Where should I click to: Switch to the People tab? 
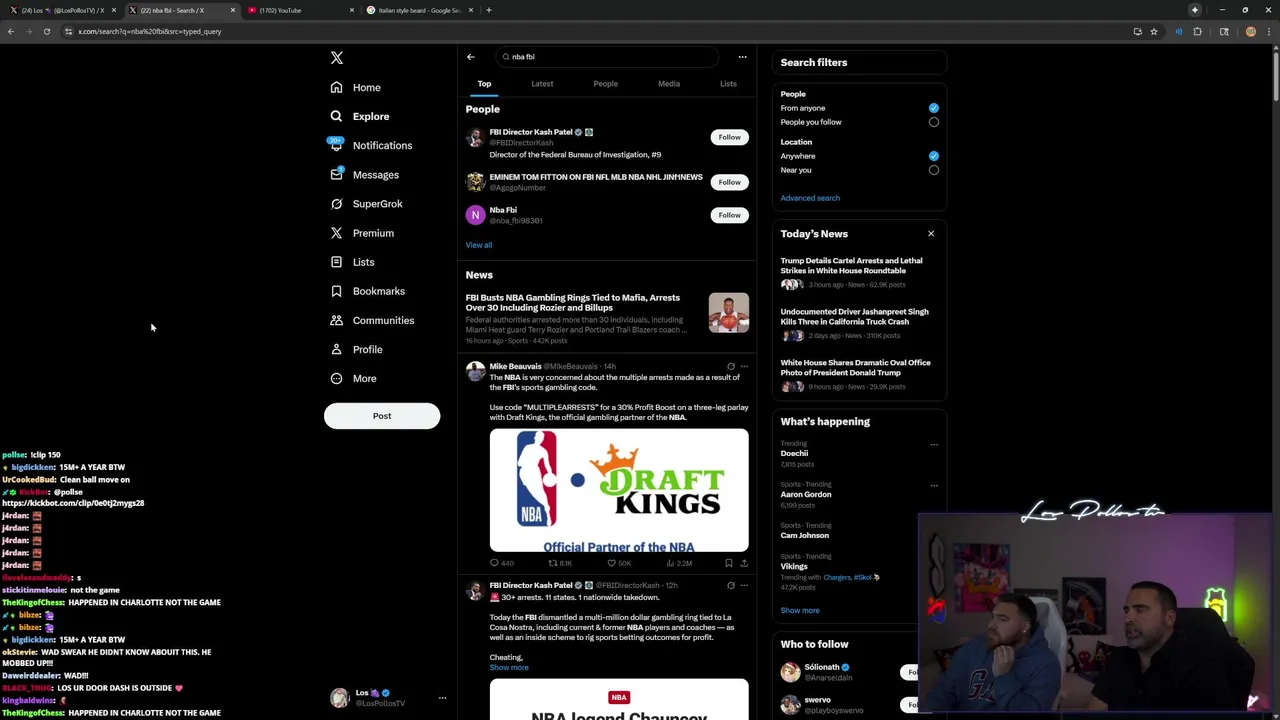click(x=605, y=84)
